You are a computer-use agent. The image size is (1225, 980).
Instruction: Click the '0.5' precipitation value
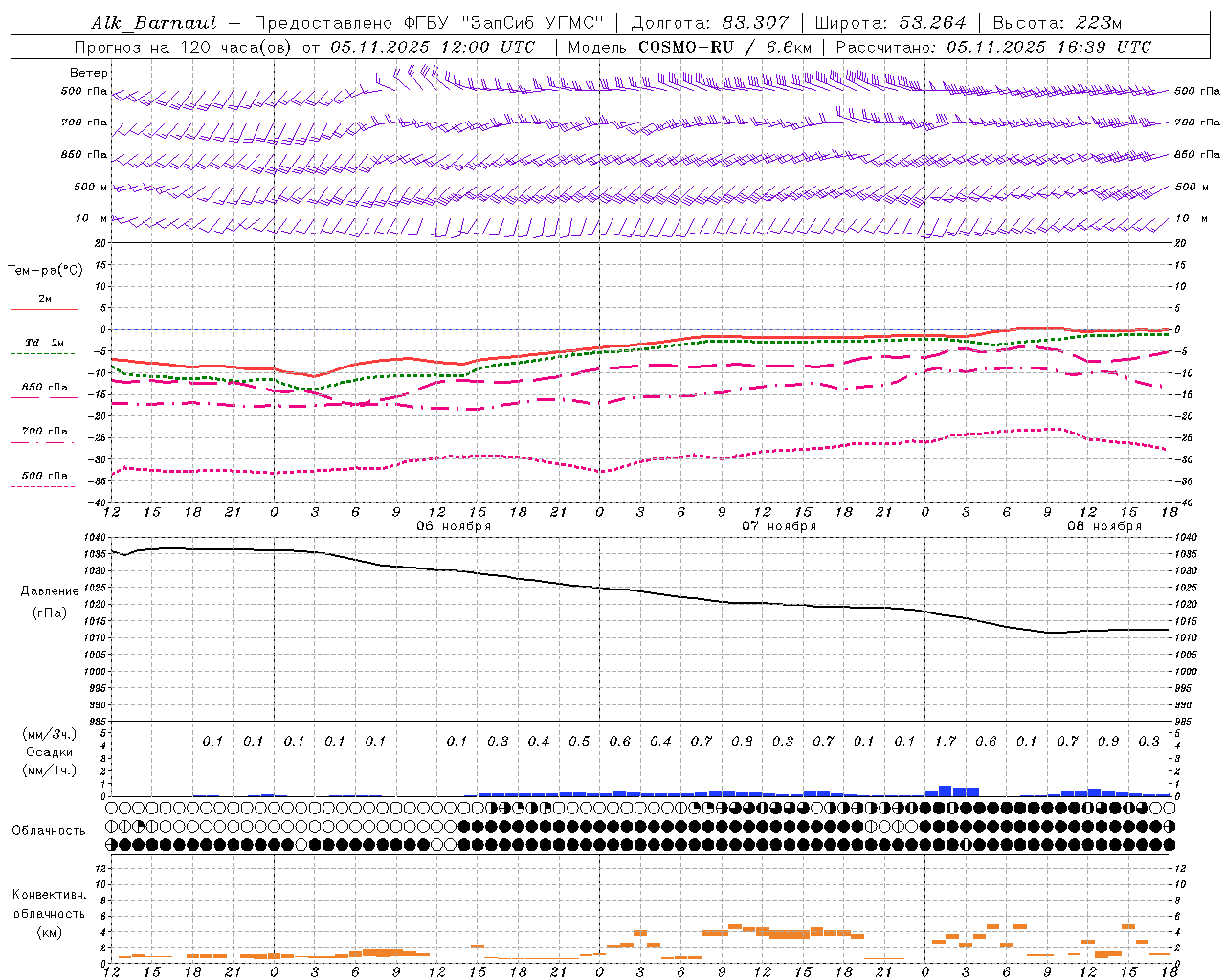click(x=579, y=741)
